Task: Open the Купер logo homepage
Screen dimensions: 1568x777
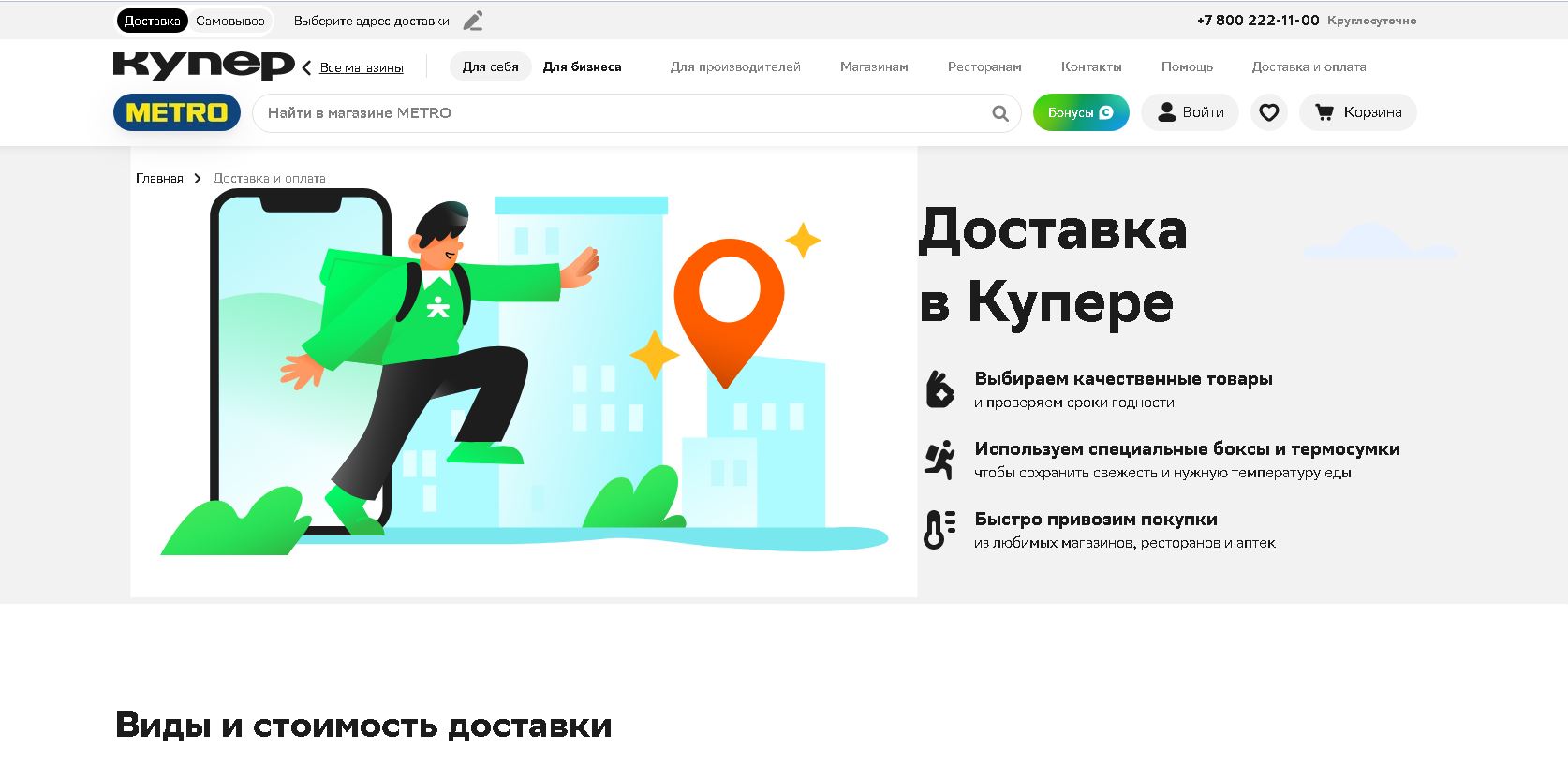Action: (x=203, y=65)
